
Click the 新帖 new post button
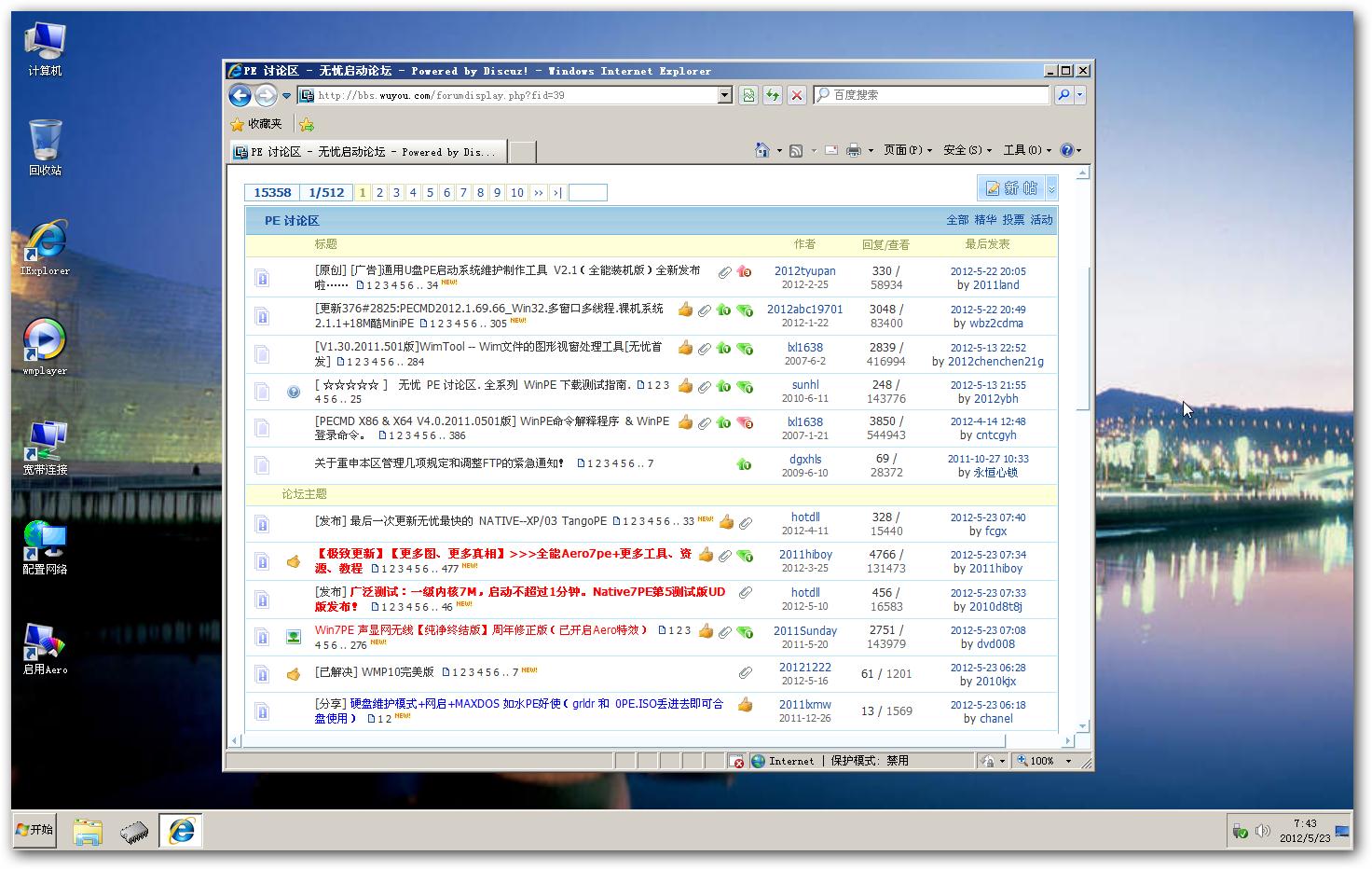(1011, 188)
